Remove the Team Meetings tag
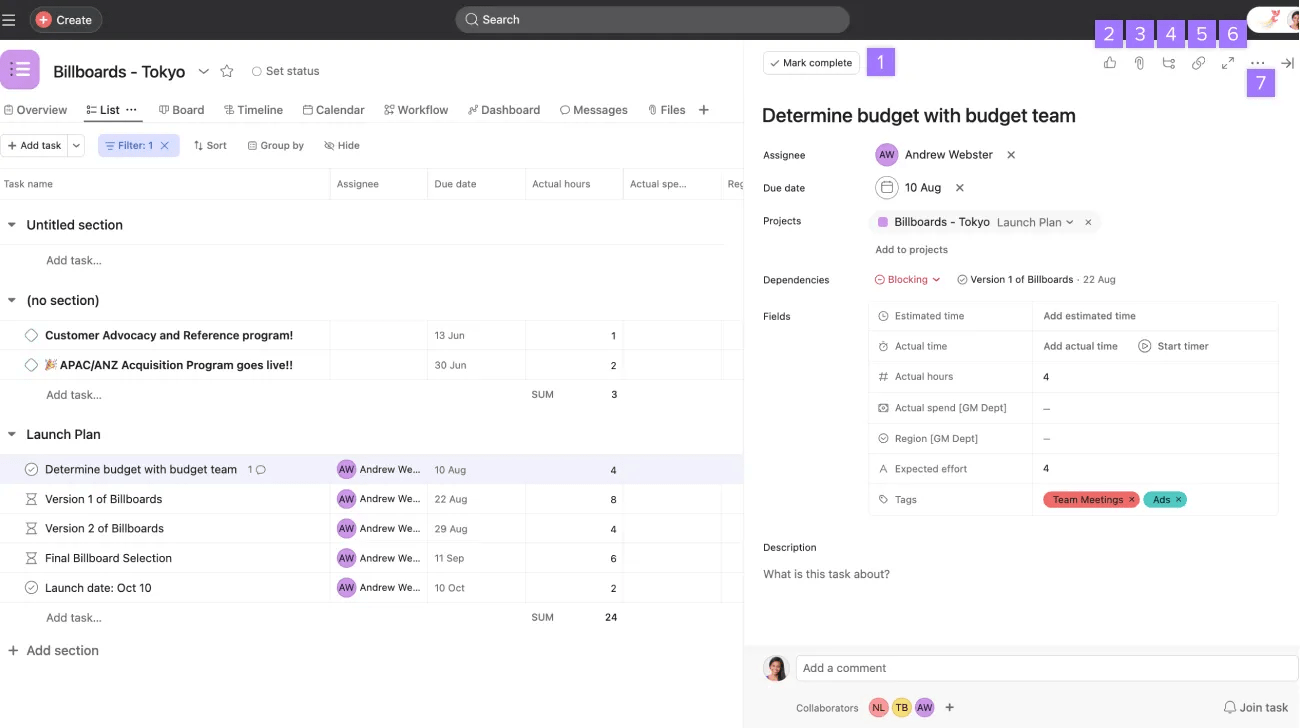 (1131, 499)
